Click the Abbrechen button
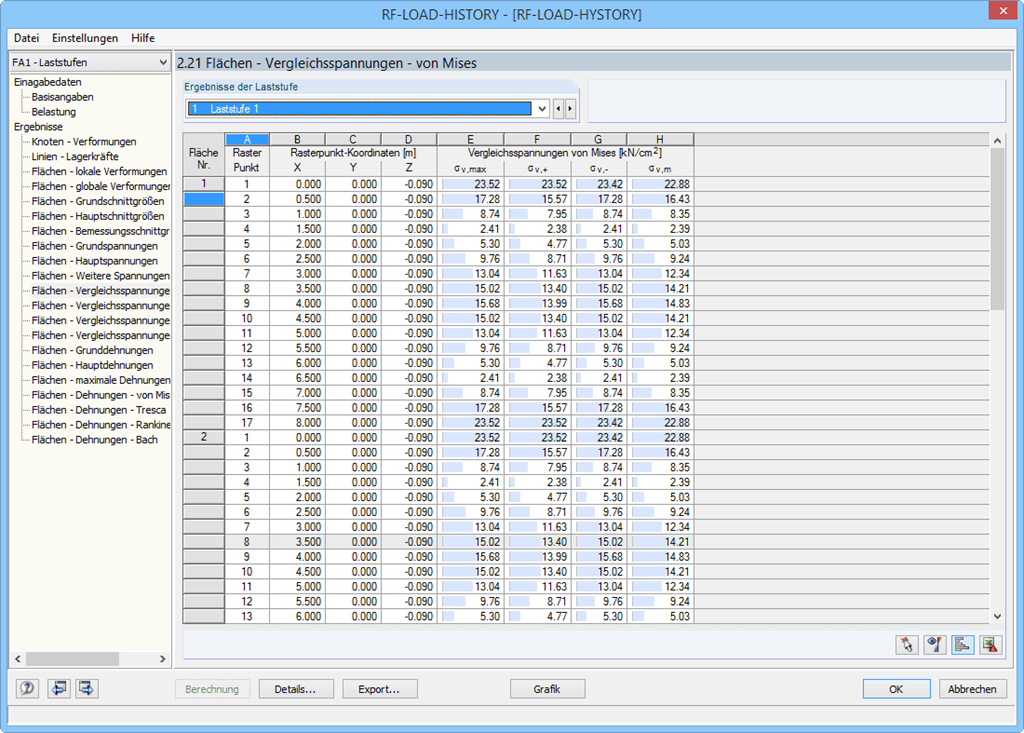 972,689
